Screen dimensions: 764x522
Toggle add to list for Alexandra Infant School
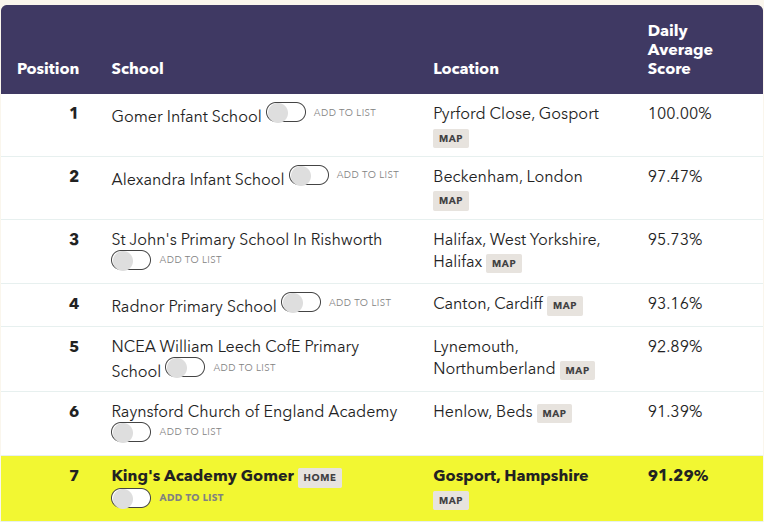[309, 176]
